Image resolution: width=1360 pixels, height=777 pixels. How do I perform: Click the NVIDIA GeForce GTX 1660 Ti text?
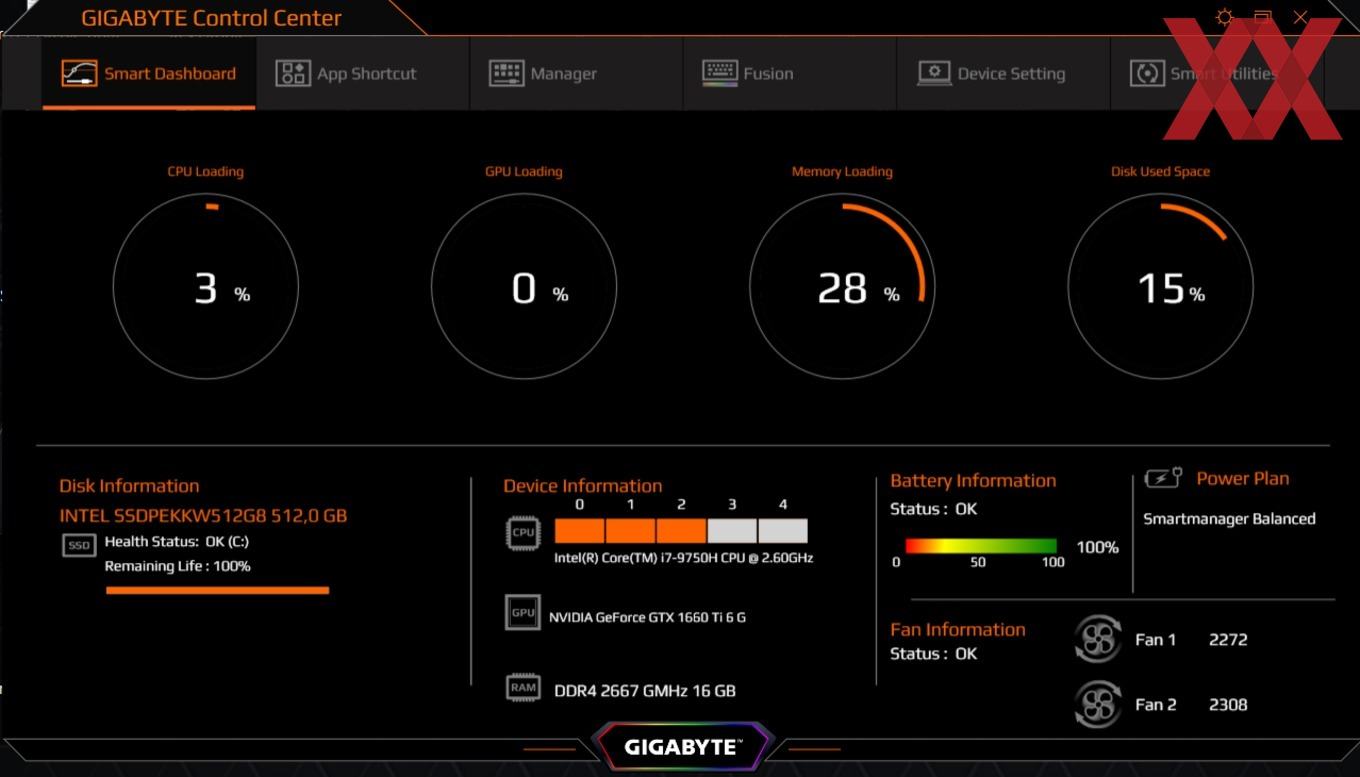click(x=647, y=617)
